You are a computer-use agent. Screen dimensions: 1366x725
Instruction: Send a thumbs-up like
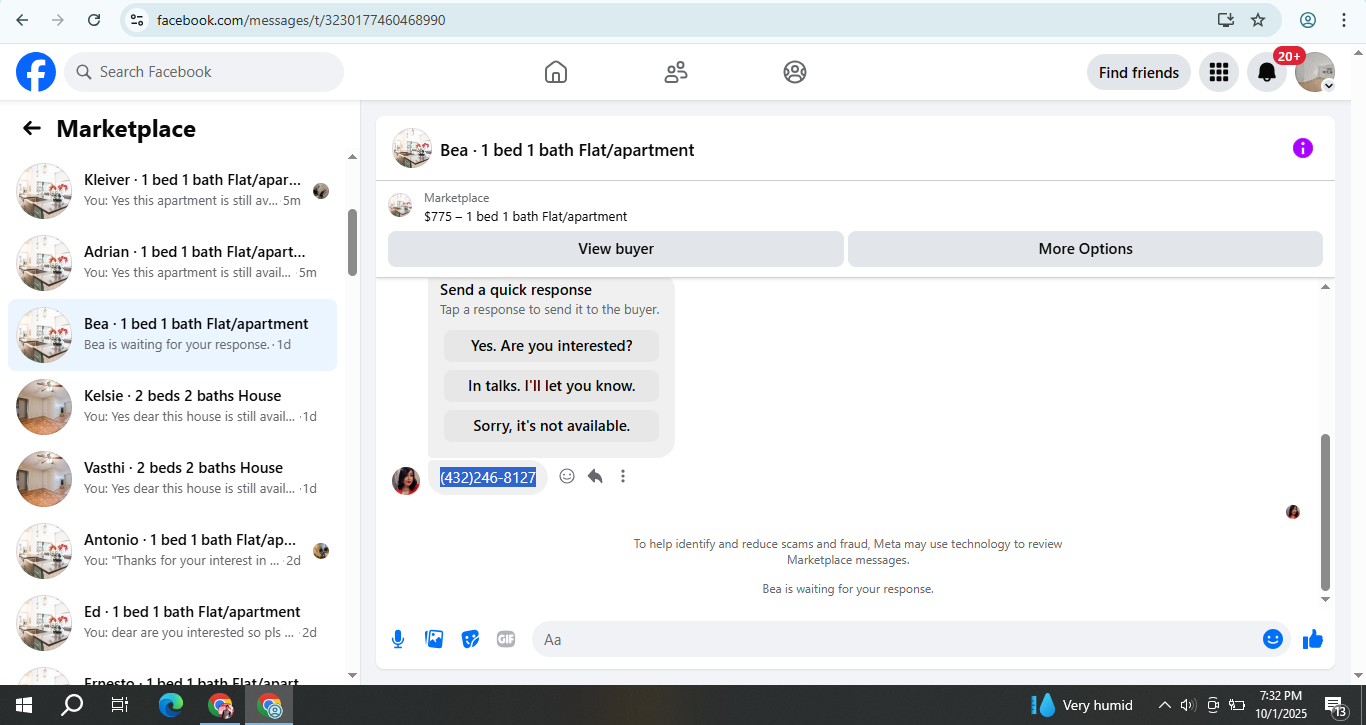point(1313,639)
